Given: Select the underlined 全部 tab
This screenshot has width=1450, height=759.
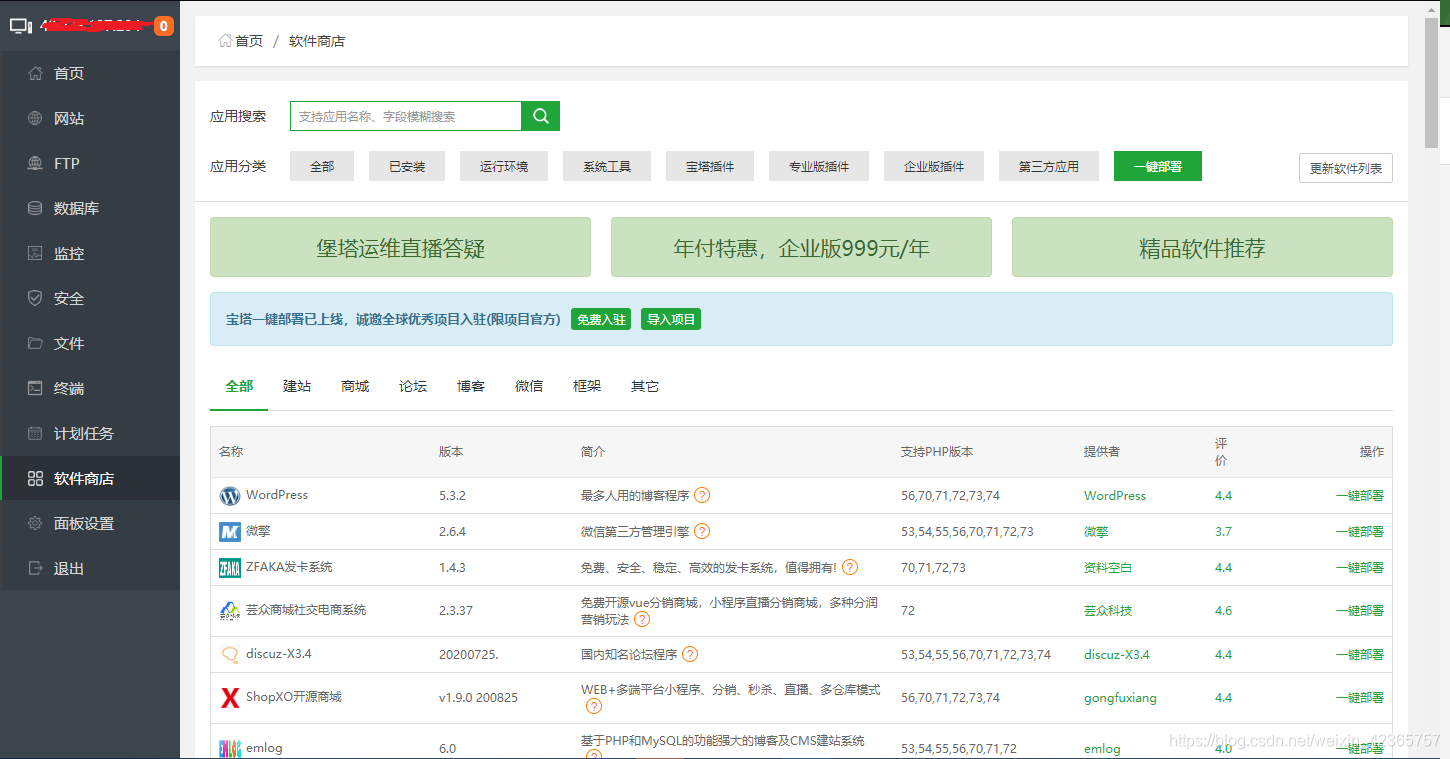Looking at the screenshot, I should coord(239,386).
